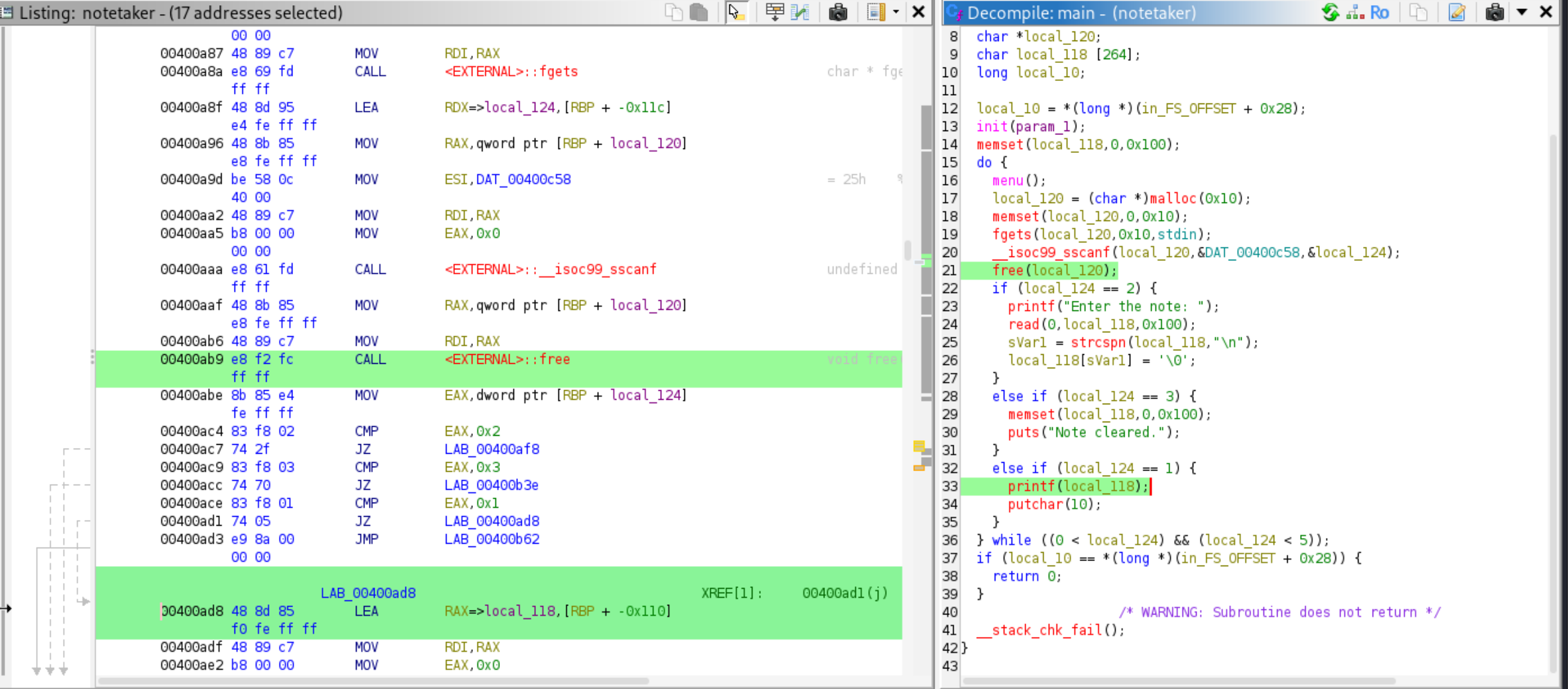Click the edit pencil icon in the Decompile toolbar

[1456, 12]
